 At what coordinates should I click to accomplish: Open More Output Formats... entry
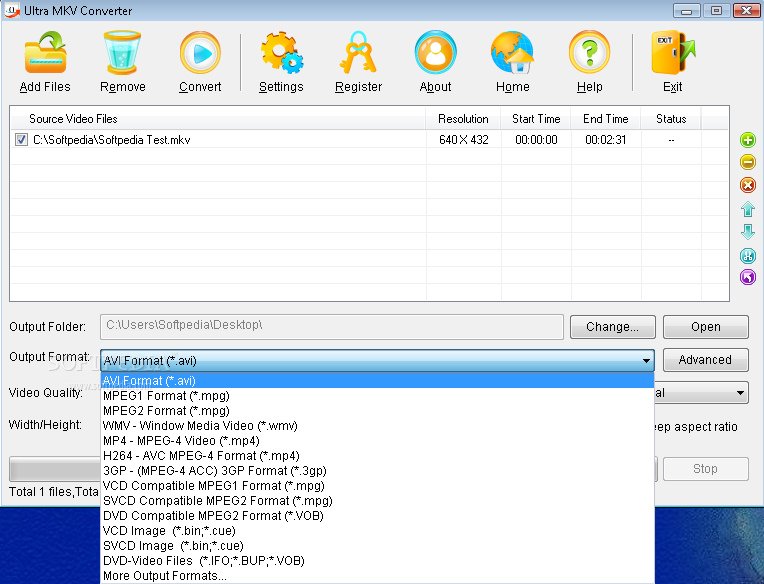pos(377,576)
